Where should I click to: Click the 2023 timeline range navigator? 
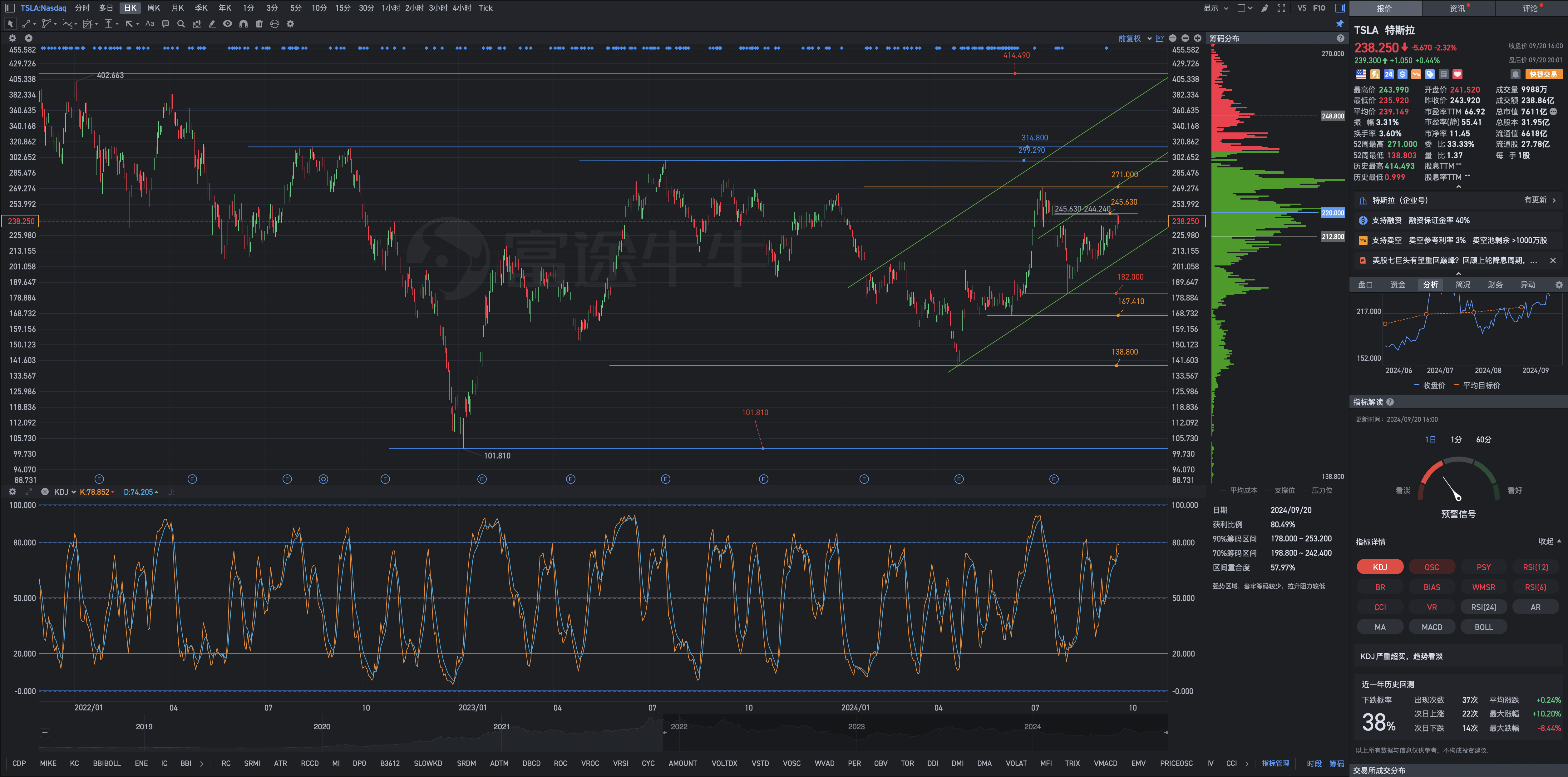tap(856, 726)
